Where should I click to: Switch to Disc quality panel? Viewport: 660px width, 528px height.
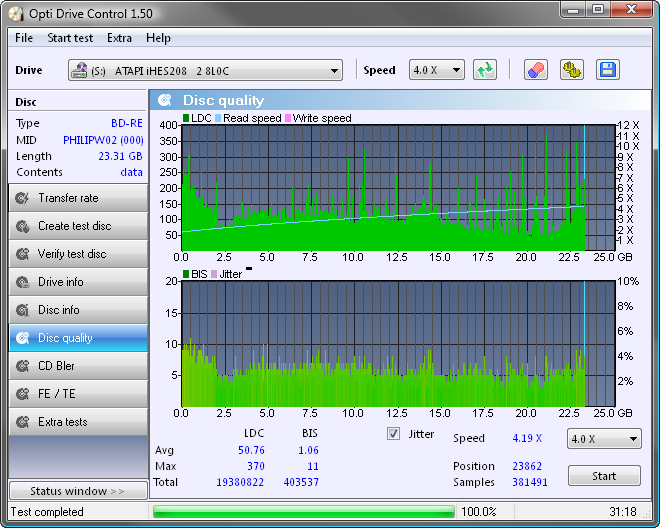[x=78, y=338]
